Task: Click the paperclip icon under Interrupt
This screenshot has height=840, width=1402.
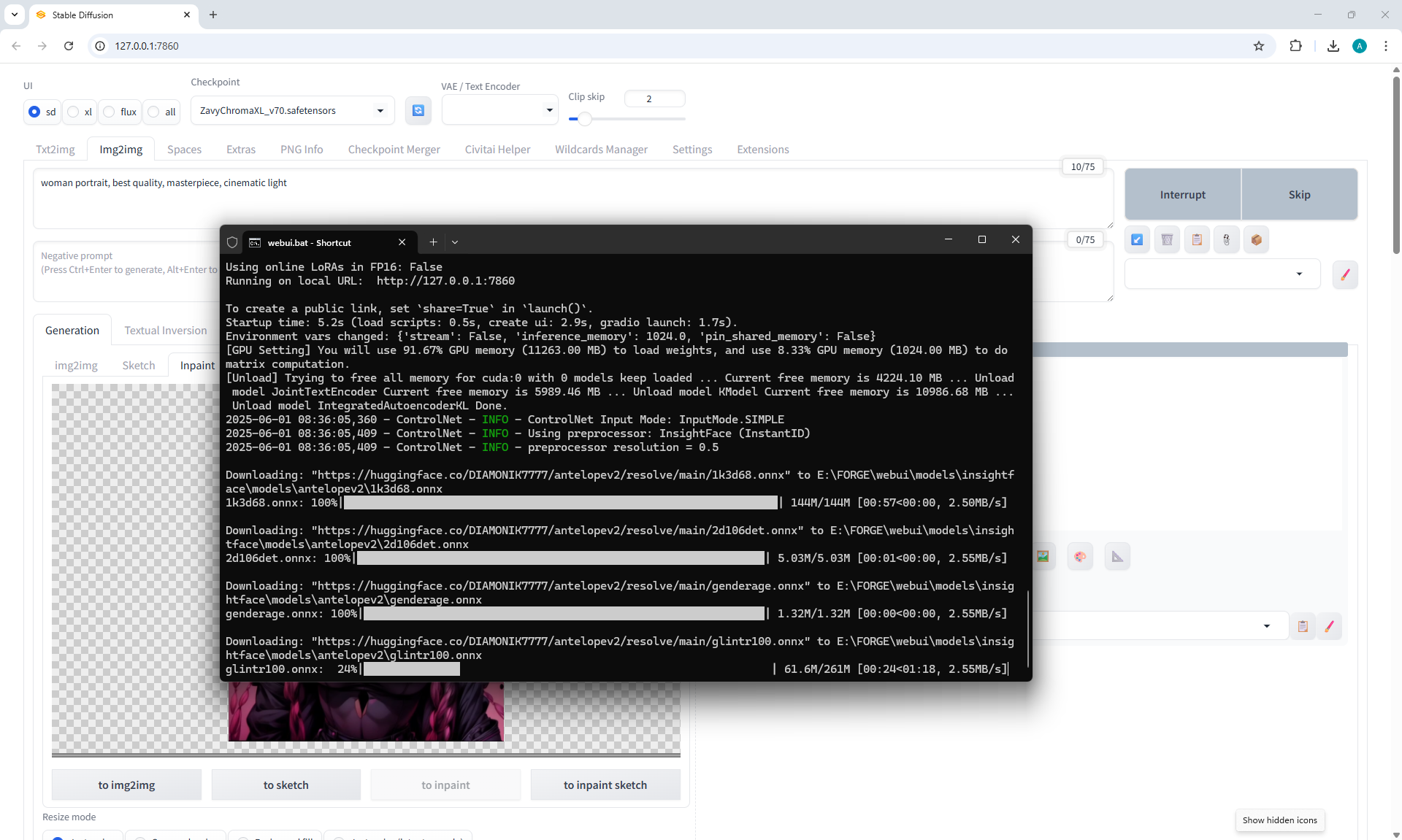Action: (x=1227, y=239)
